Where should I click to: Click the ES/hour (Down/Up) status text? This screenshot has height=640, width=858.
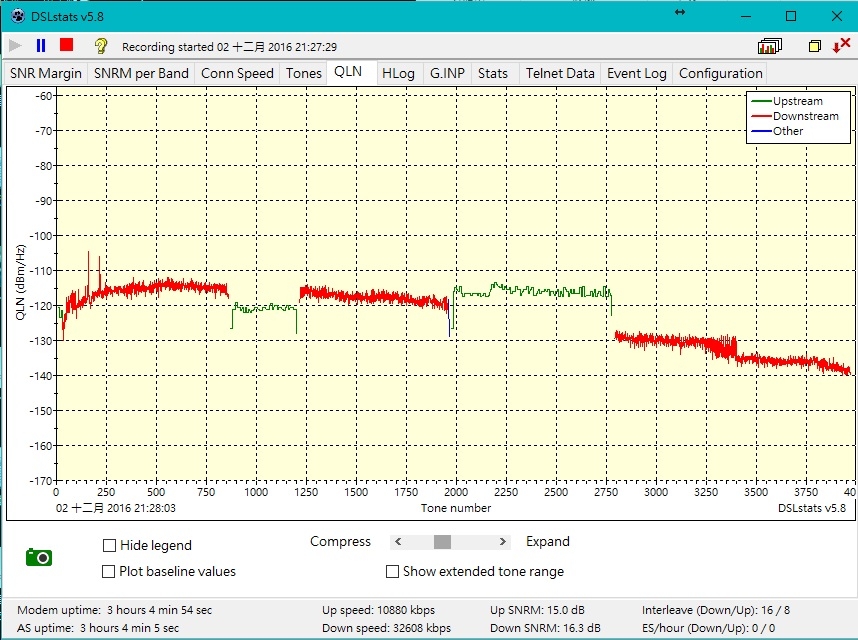(x=709, y=628)
